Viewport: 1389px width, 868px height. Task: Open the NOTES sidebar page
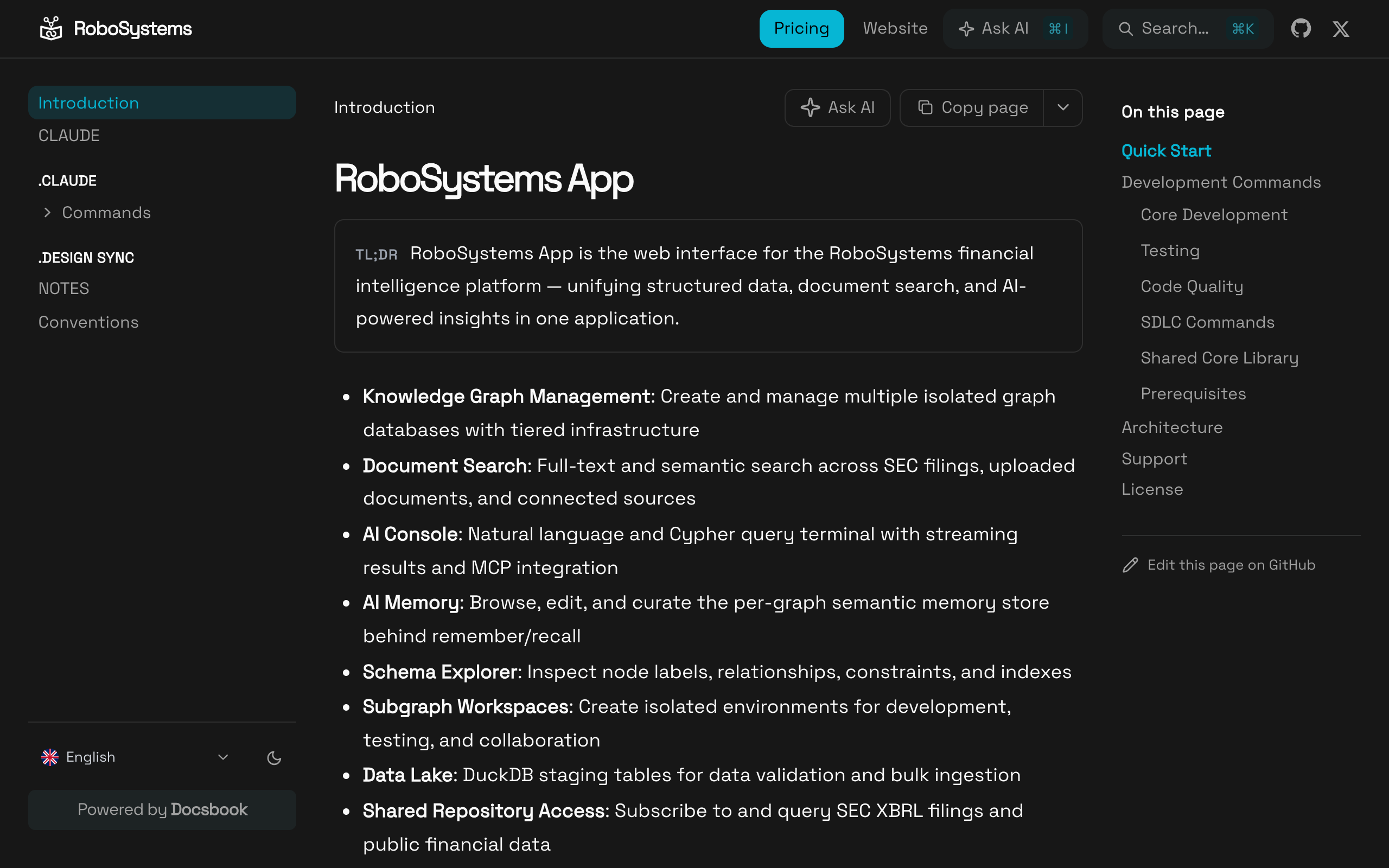(63, 288)
